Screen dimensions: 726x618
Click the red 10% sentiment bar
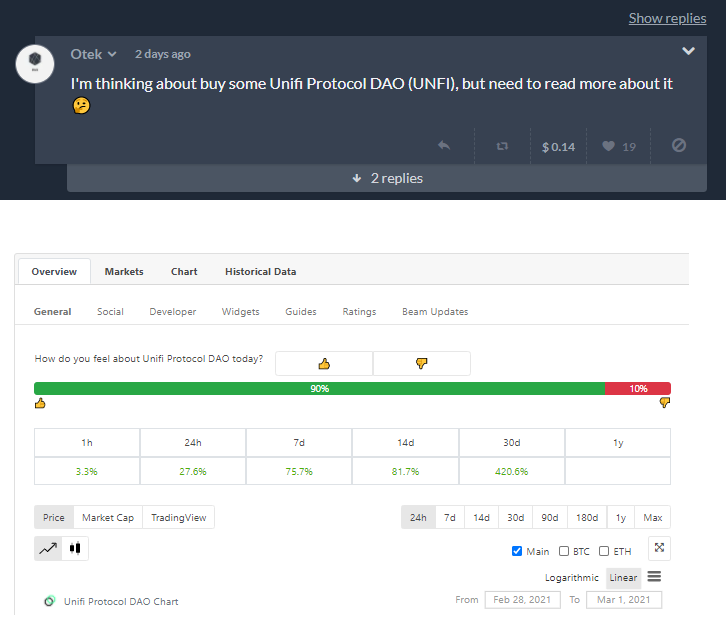(x=638, y=388)
